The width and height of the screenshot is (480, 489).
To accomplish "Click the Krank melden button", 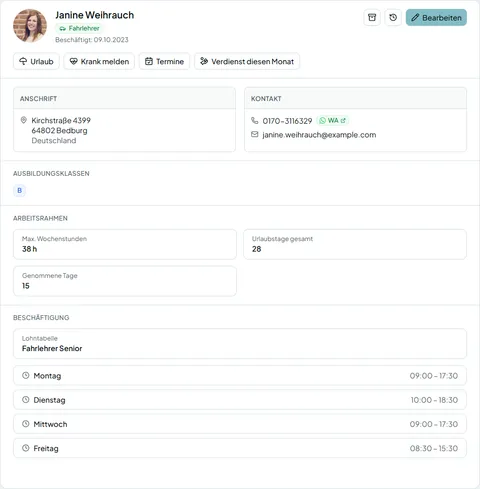I will 99,61.
